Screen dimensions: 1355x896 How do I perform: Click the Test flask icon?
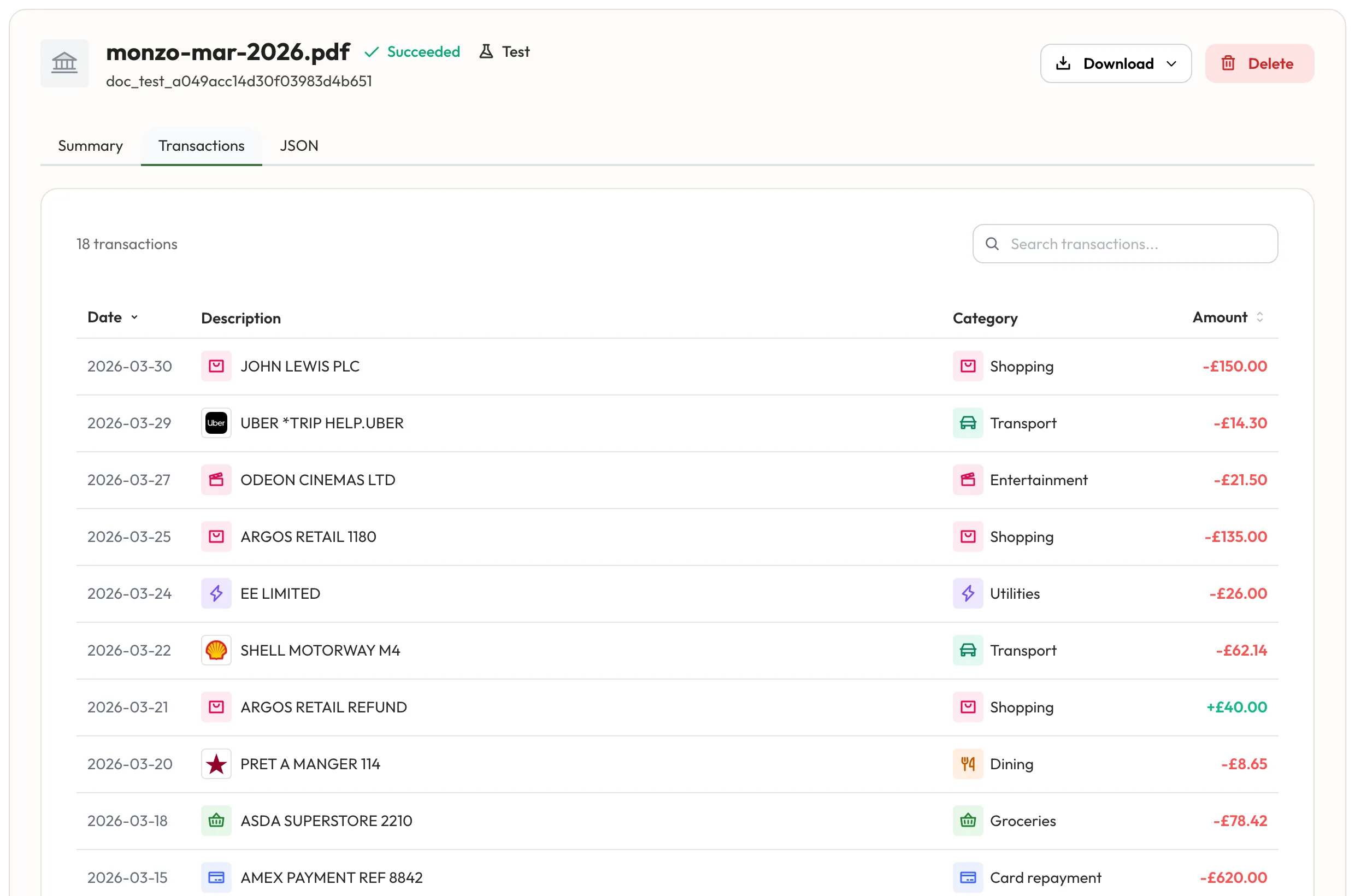[486, 51]
